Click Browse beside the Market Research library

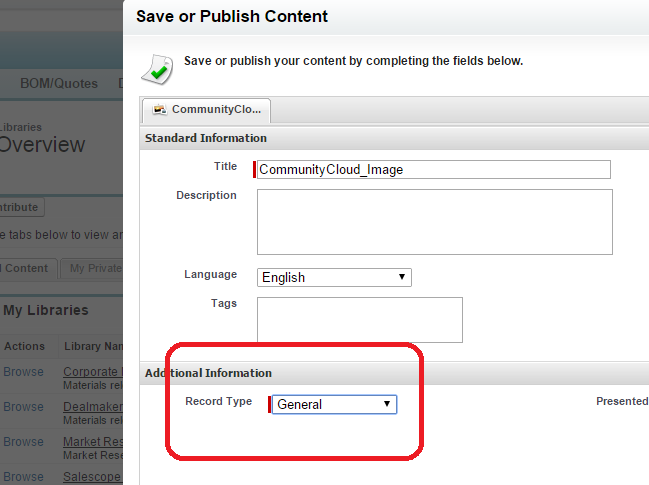point(23,442)
